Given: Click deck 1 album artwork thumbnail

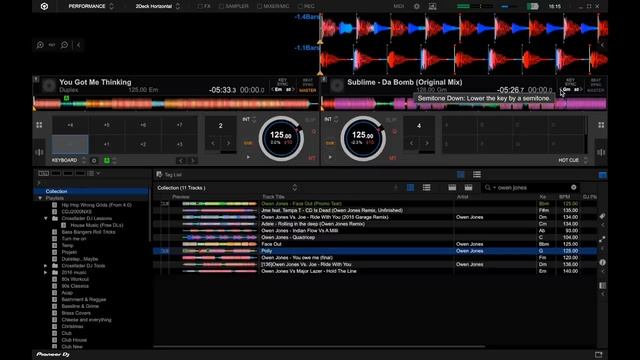Looking at the screenshot, I should (x=49, y=86).
